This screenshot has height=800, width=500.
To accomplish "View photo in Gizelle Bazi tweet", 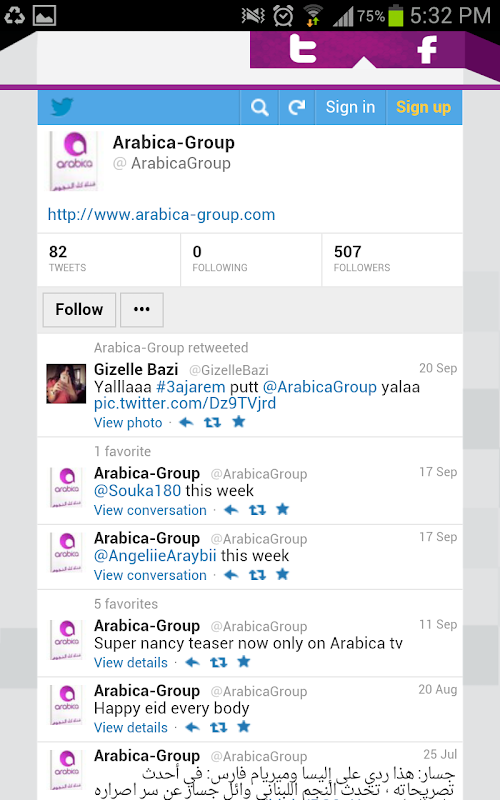I will (x=128, y=422).
